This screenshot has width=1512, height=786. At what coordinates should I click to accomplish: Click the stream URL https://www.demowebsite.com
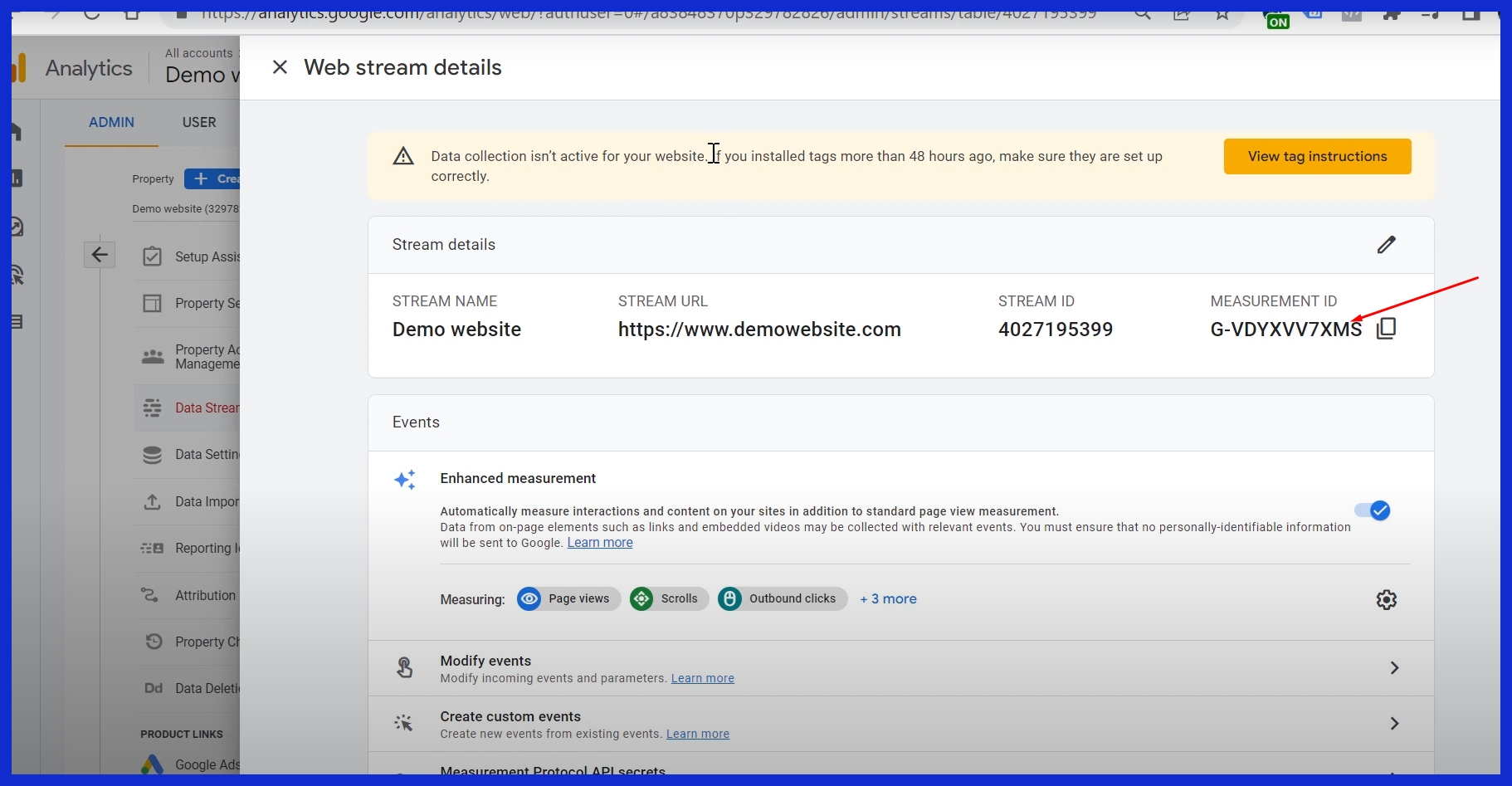click(759, 330)
